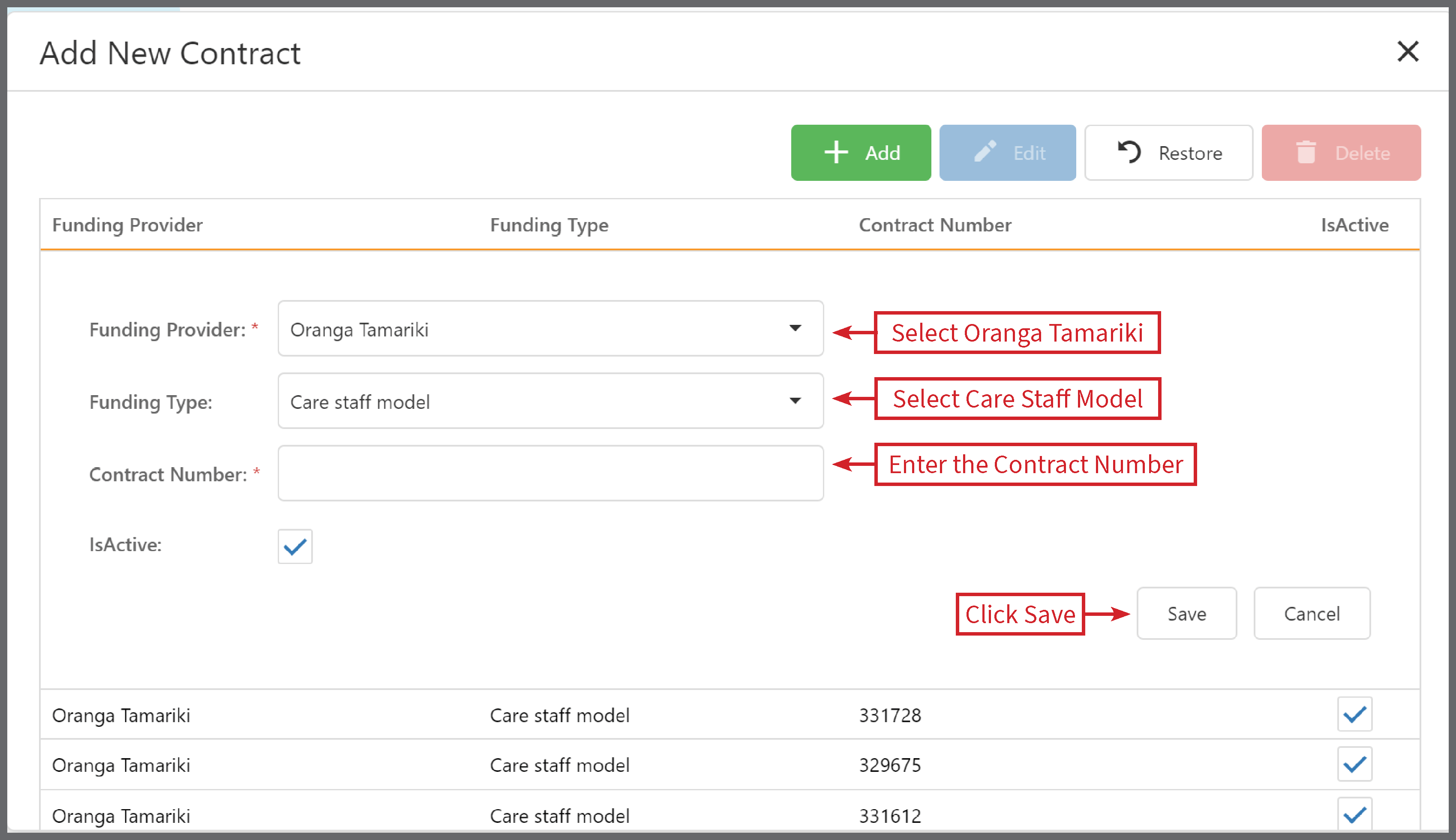Toggle IsActive checkbox for contract 331612
The height and width of the screenshot is (840, 1456).
1354,815
